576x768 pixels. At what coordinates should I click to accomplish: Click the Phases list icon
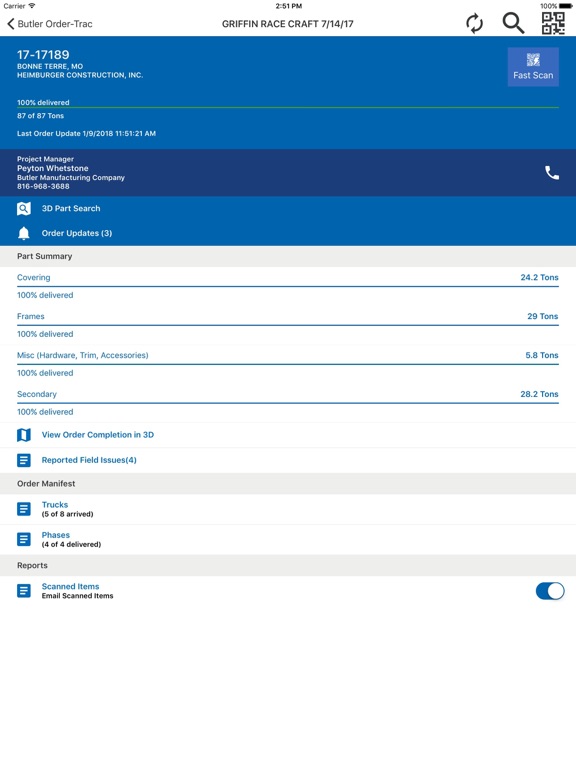24,539
